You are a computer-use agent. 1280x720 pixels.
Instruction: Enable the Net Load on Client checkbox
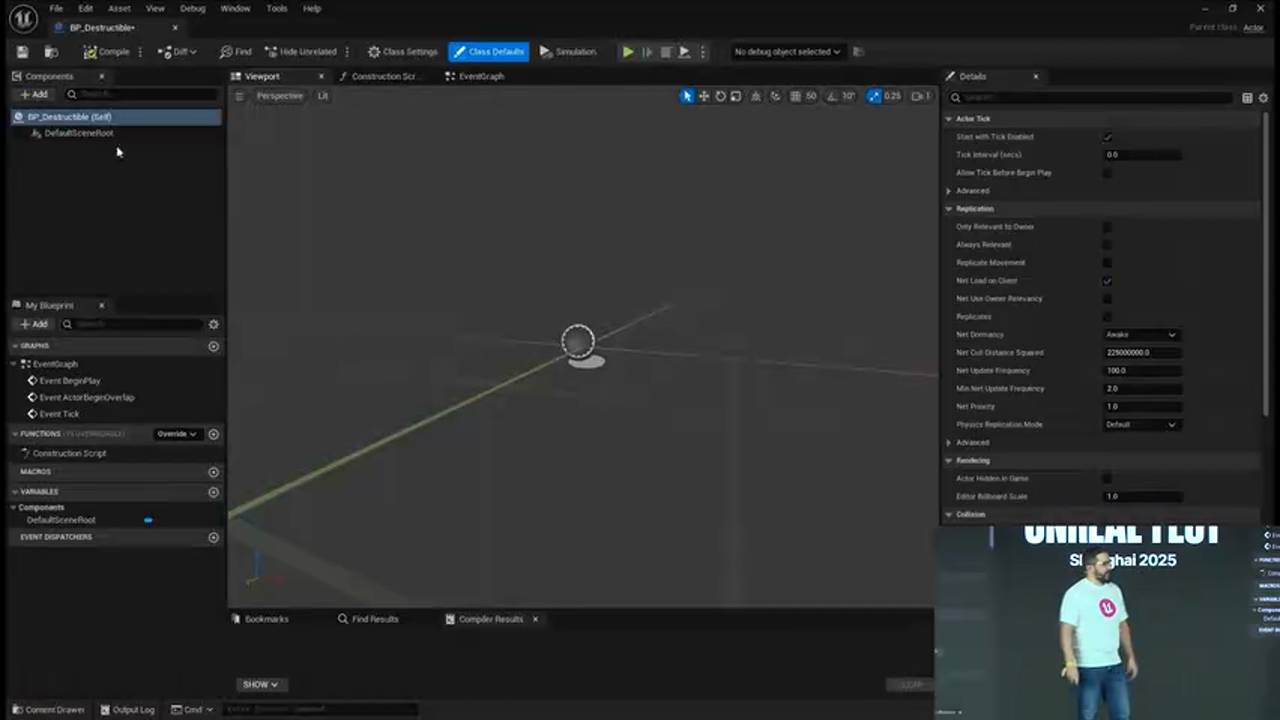coord(1107,281)
